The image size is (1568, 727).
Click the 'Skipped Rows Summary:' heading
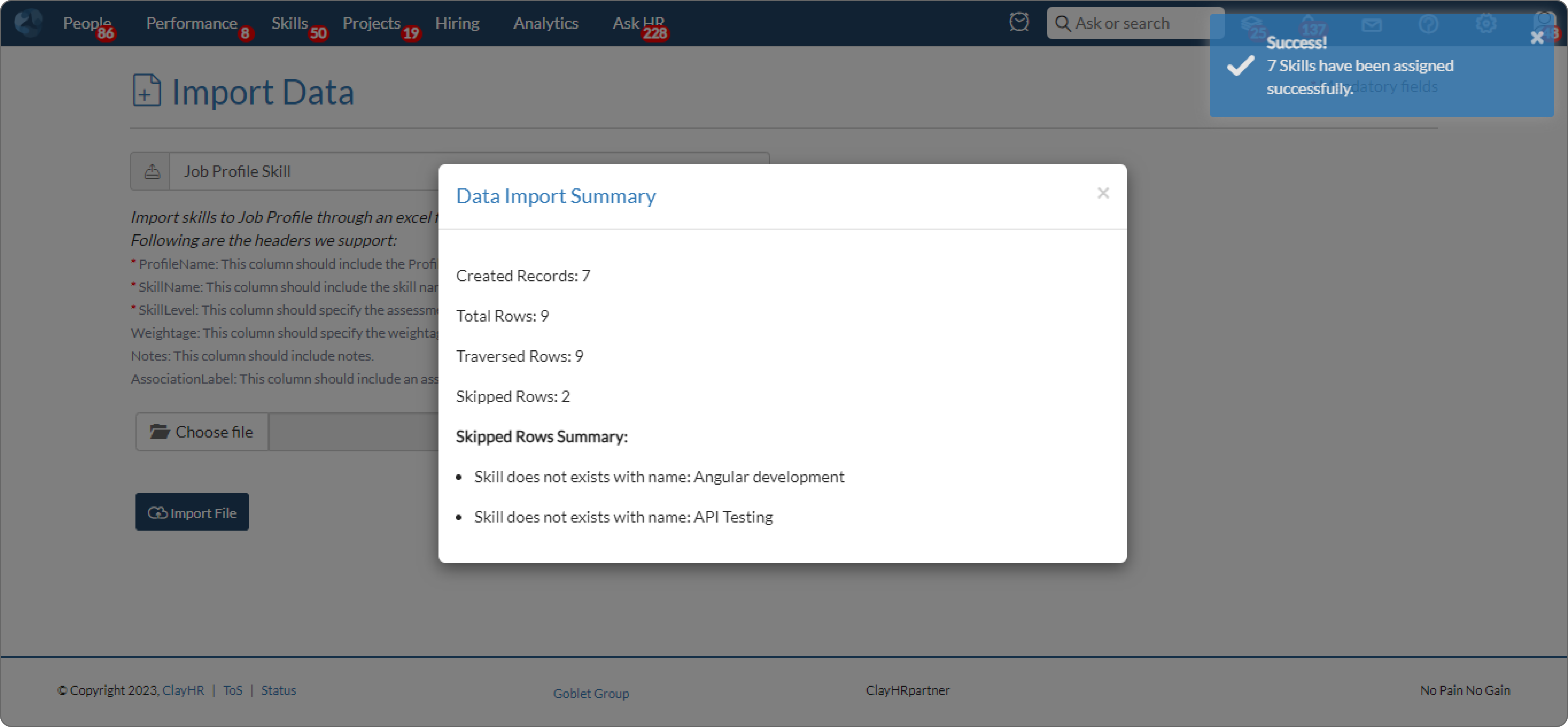tap(541, 436)
